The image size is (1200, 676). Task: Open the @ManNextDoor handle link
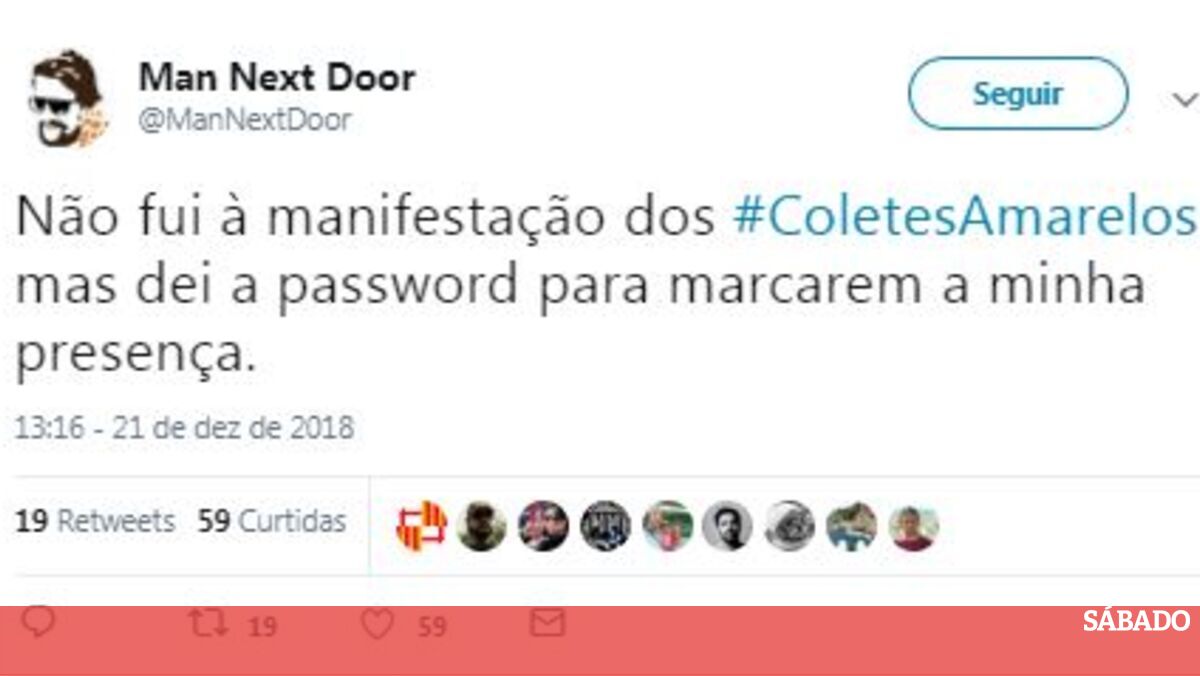(x=245, y=120)
